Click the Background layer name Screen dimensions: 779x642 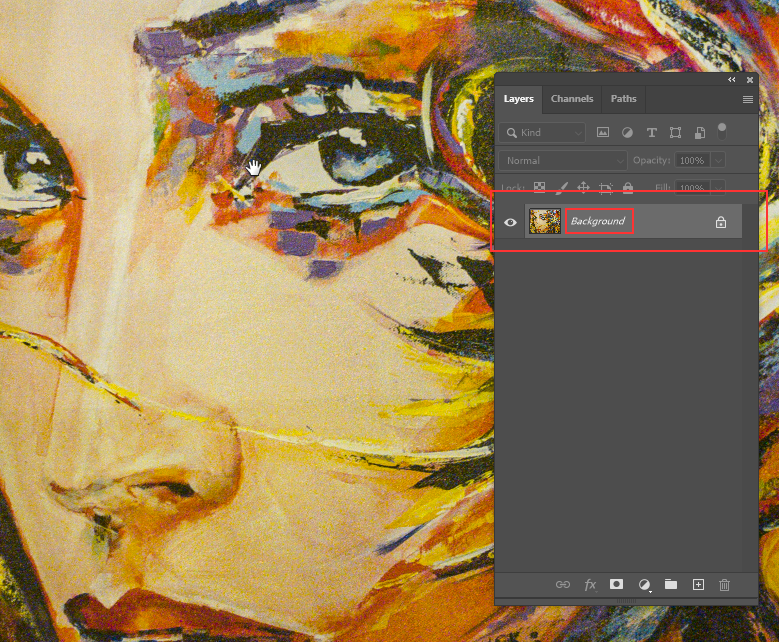(598, 221)
